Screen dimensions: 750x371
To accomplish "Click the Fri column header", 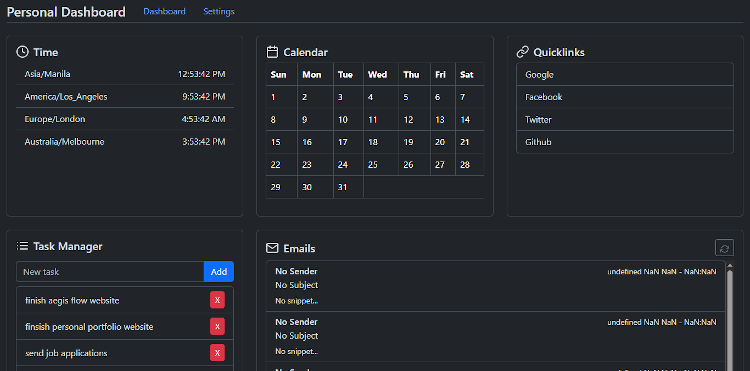I will click(x=443, y=75).
